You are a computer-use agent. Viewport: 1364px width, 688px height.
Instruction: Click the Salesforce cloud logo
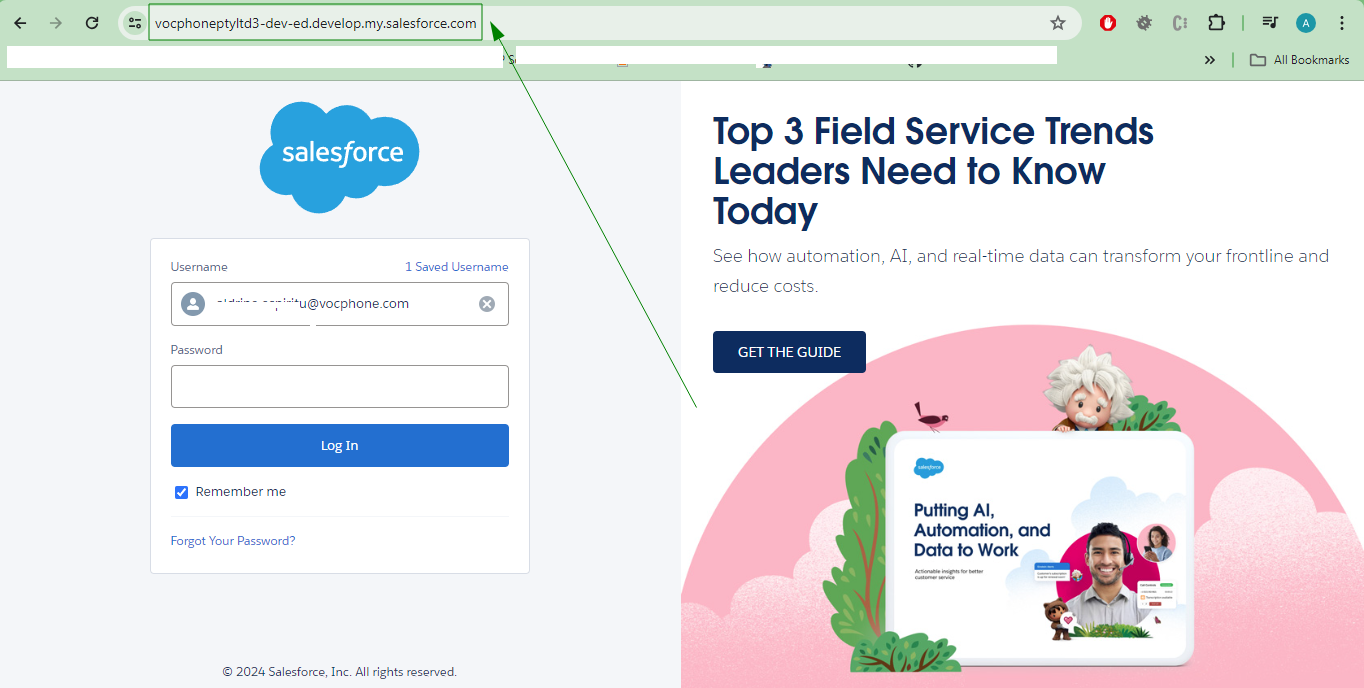[x=339, y=156]
